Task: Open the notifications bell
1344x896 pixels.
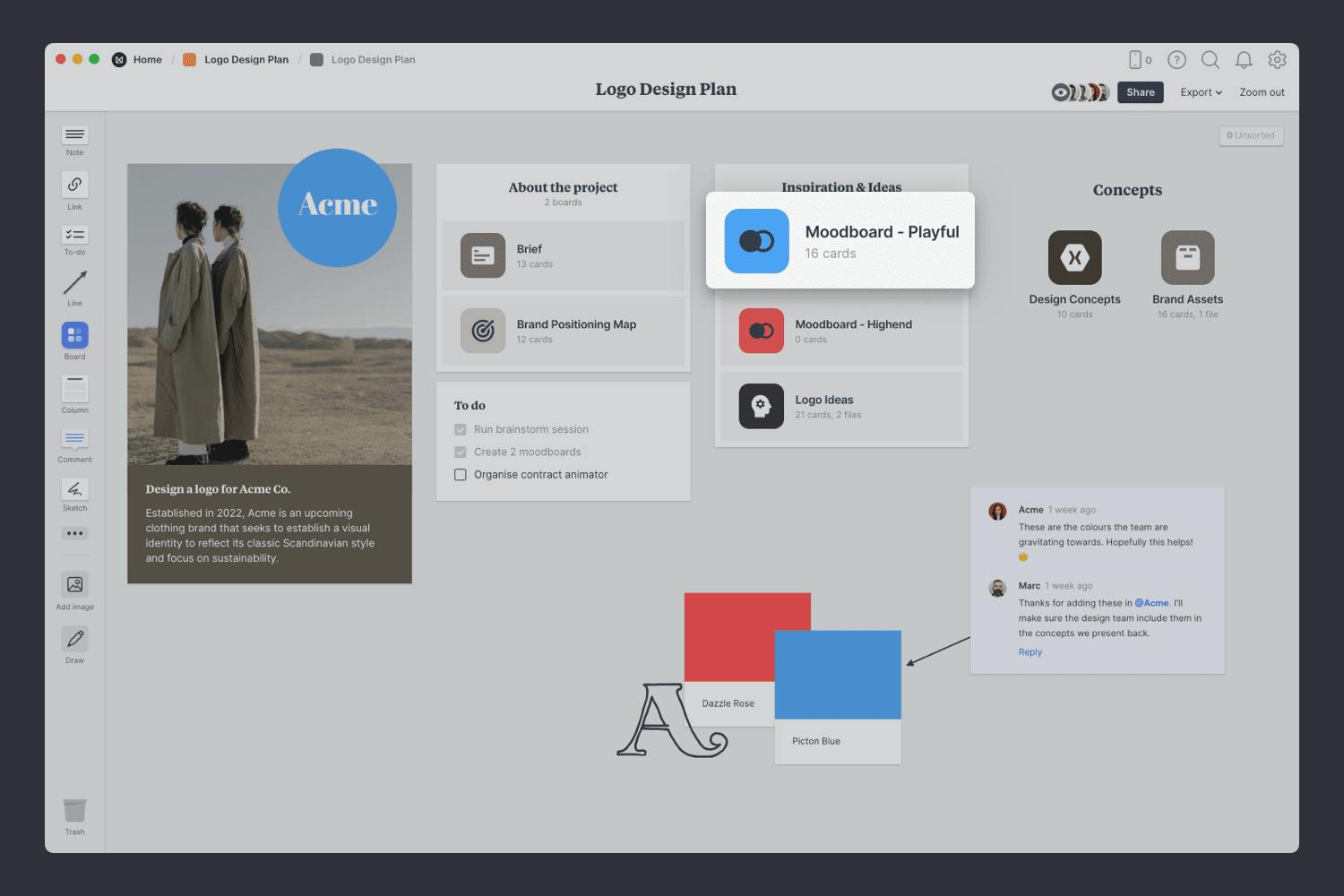Action: tap(1244, 60)
